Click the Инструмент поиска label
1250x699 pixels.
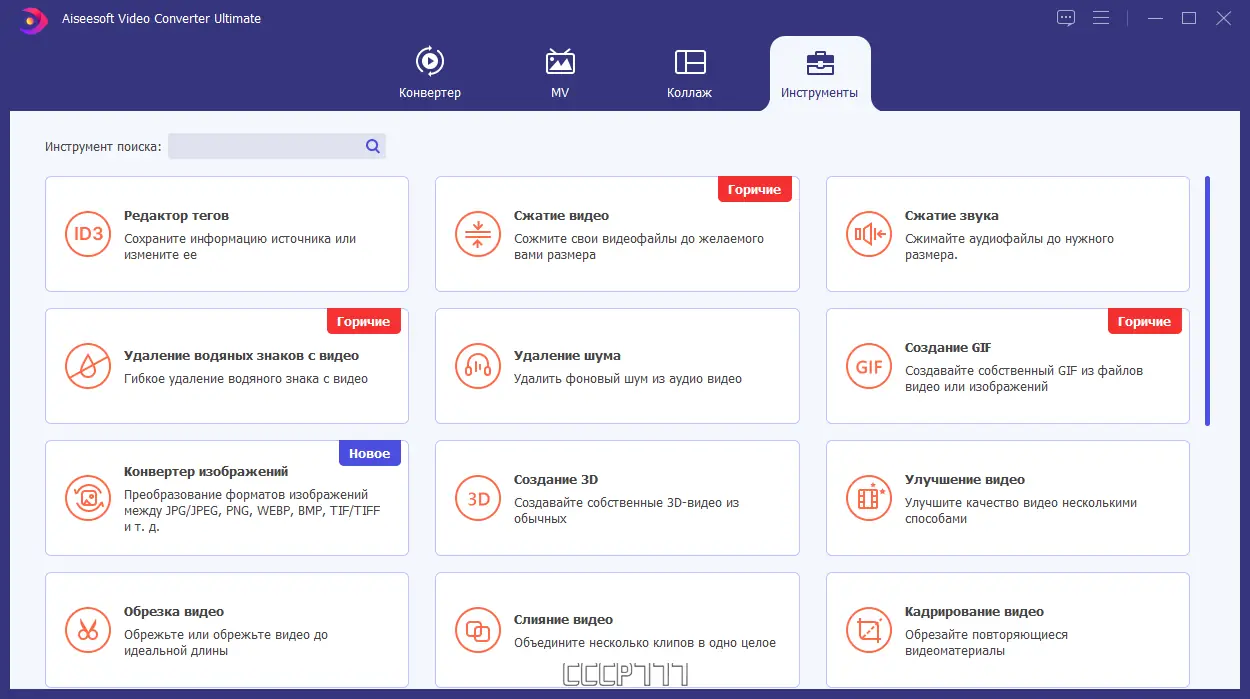click(x=103, y=146)
